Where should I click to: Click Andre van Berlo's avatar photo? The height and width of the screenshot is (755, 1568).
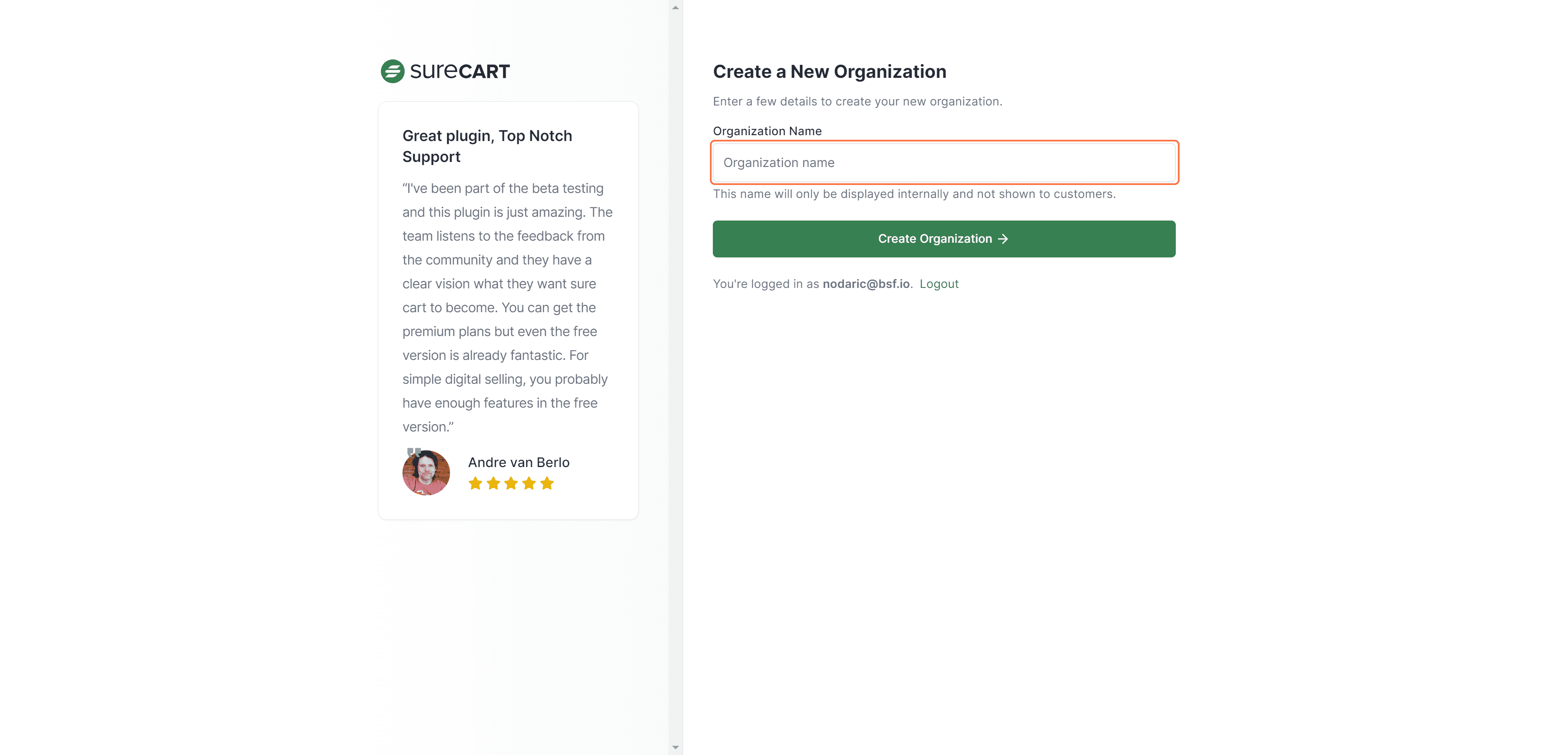click(426, 473)
